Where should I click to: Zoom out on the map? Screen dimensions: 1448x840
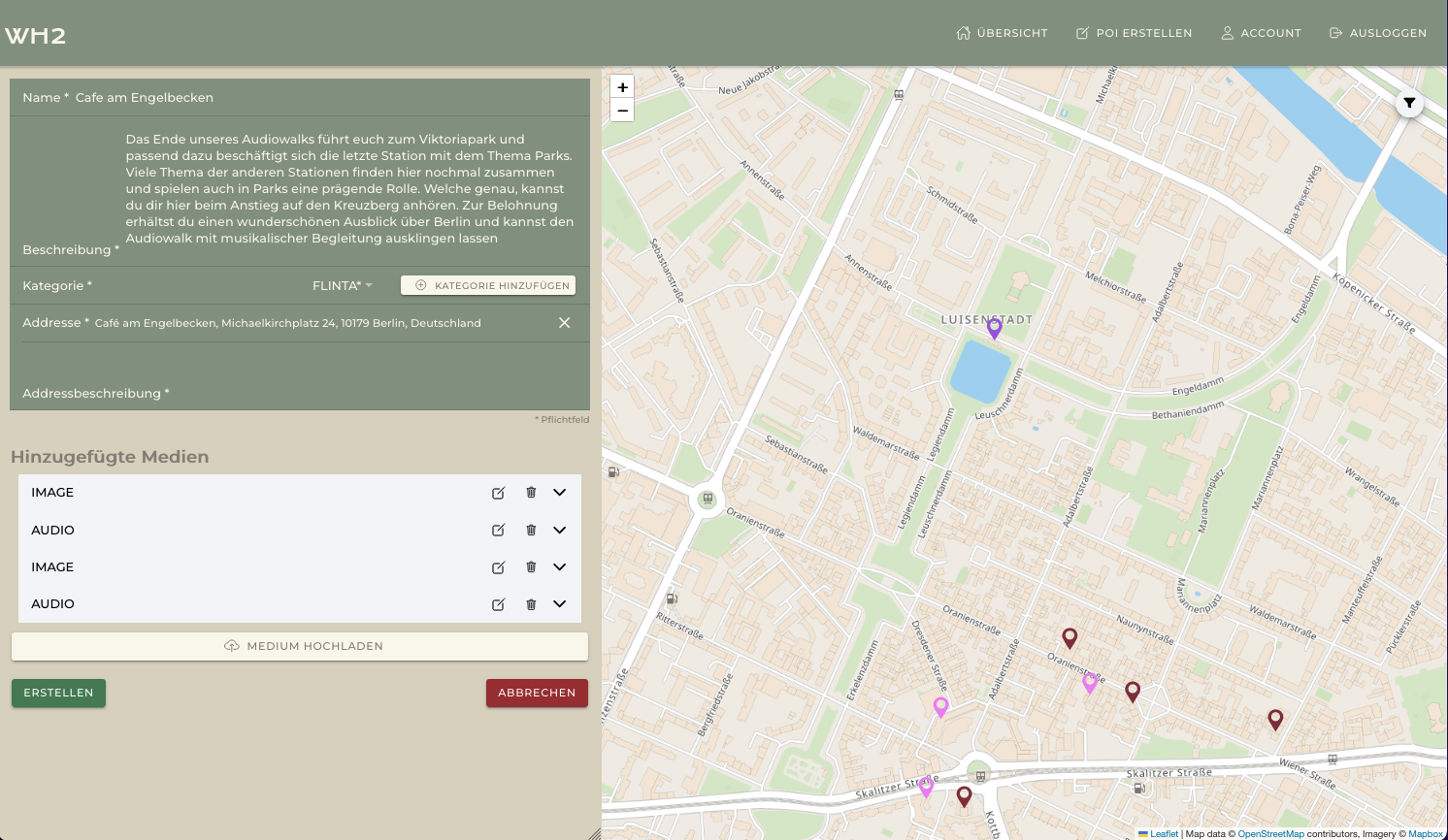622,111
